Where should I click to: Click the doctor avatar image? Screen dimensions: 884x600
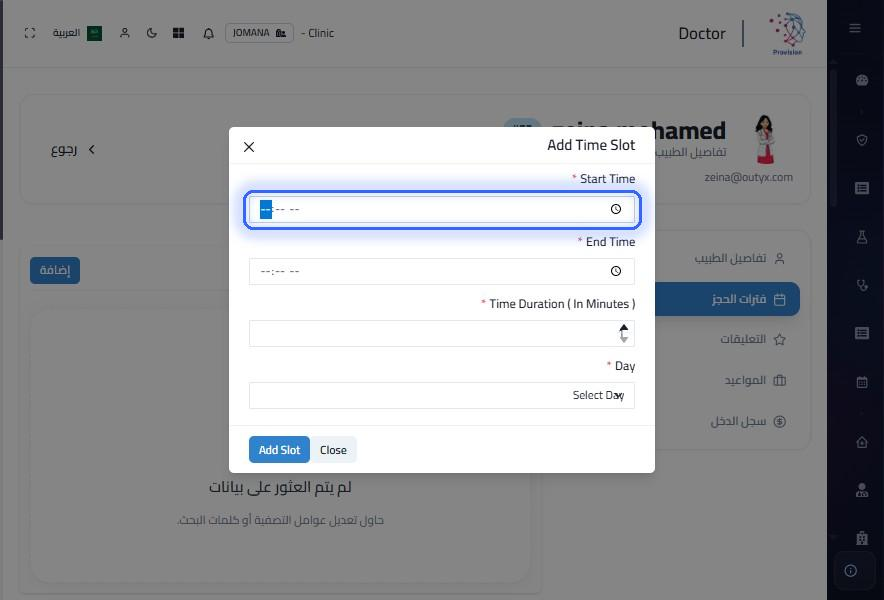764,139
